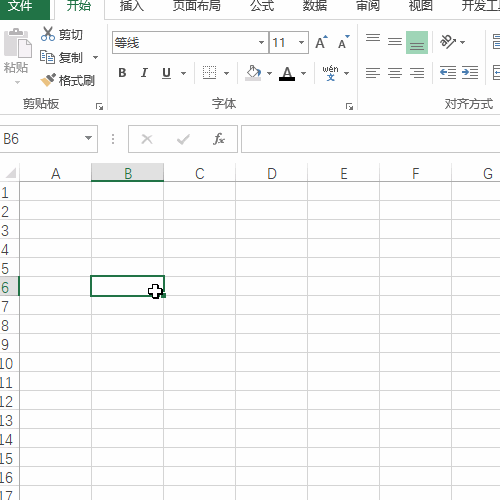Screen dimensions: 500x500
Task: Select column E header
Action: click(x=344, y=173)
